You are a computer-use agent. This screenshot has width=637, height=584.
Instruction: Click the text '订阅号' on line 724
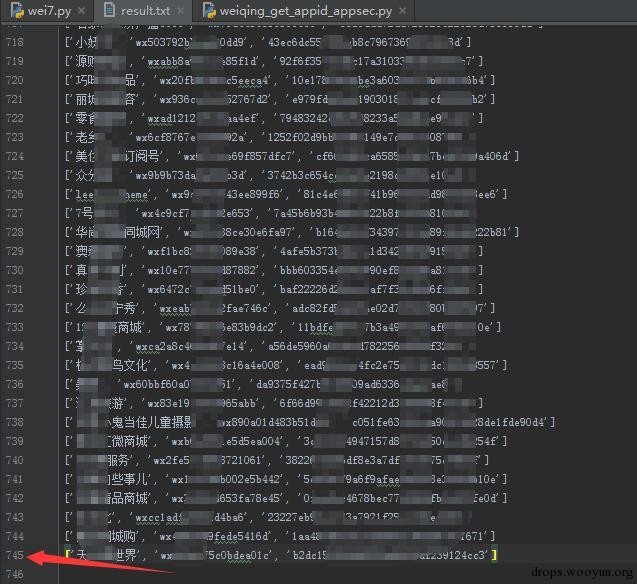[x=141, y=156]
